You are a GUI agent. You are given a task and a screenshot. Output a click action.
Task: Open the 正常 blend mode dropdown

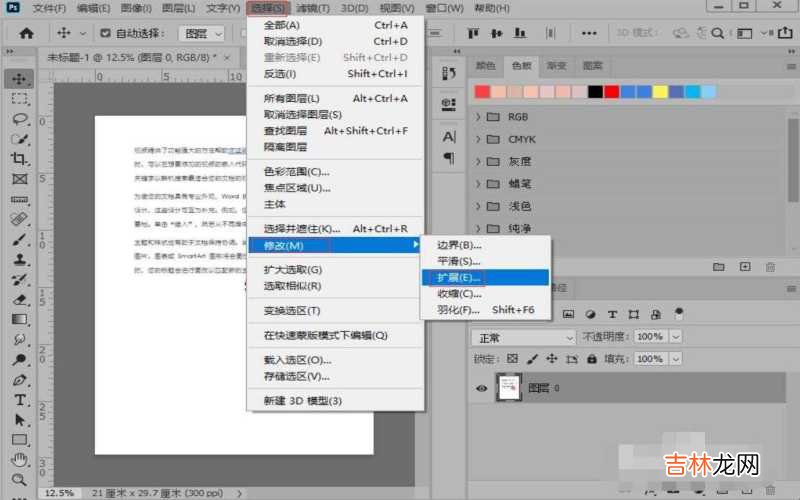tap(523, 338)
